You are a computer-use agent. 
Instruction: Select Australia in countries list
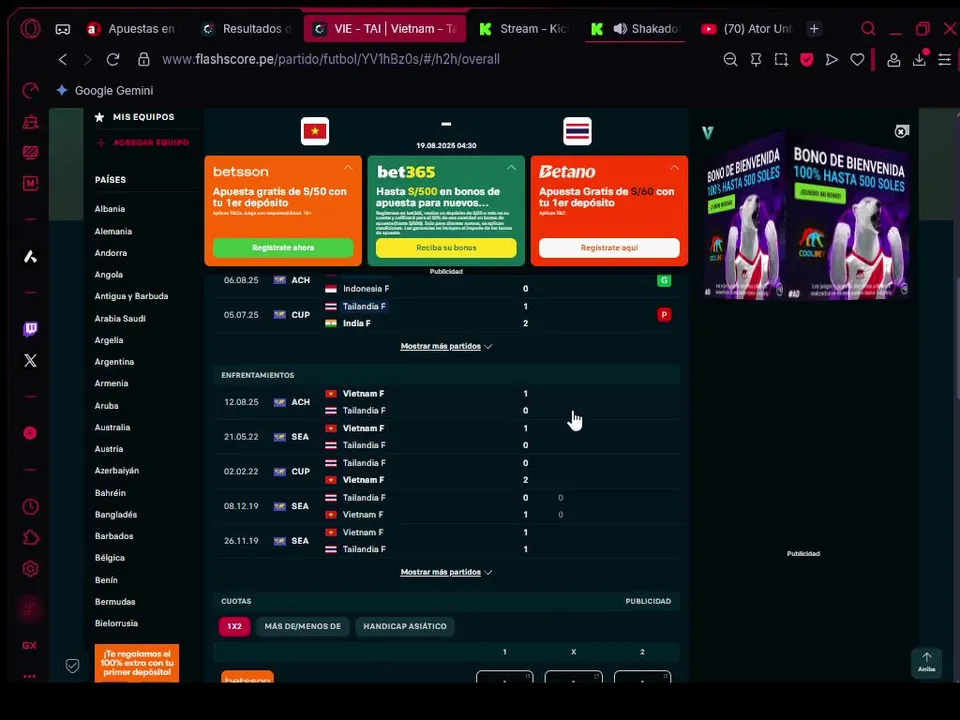pos(112,427)
